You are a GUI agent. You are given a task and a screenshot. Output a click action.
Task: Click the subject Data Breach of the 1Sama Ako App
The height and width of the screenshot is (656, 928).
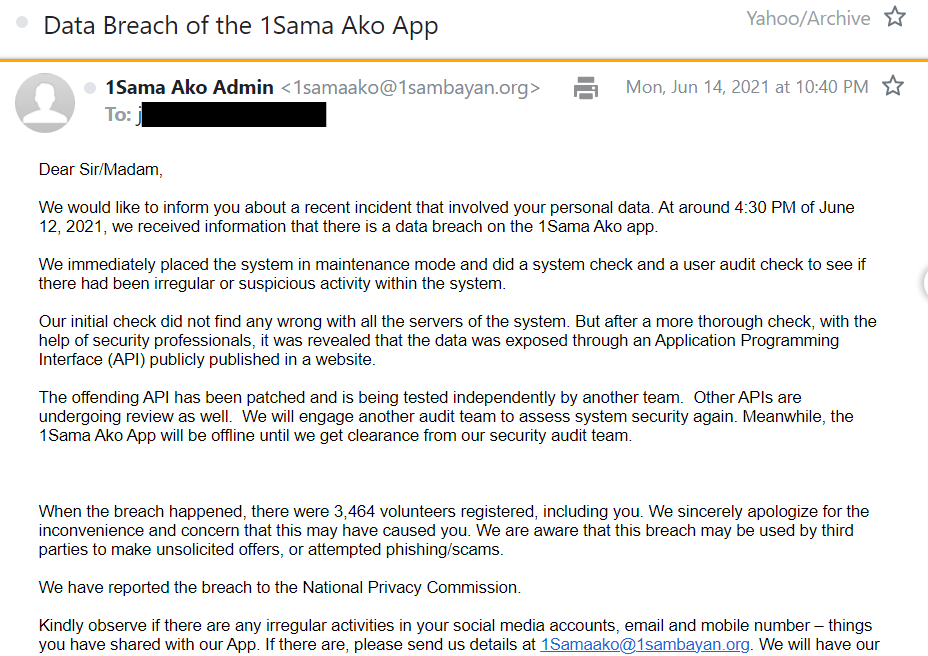click(x=241, y=26)
